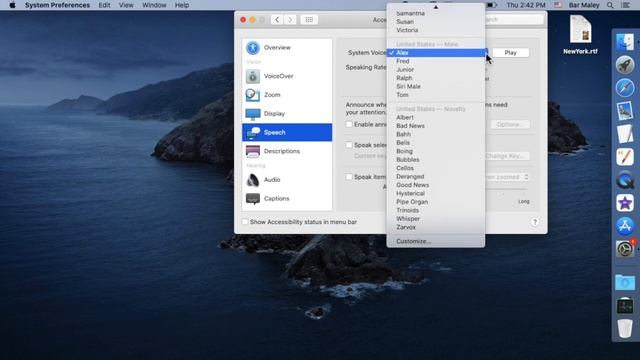Image resolution: width=640 pixels, height=360 pixels.
Task: Choose the Good News voice
Action: click(x=436, y=185)
